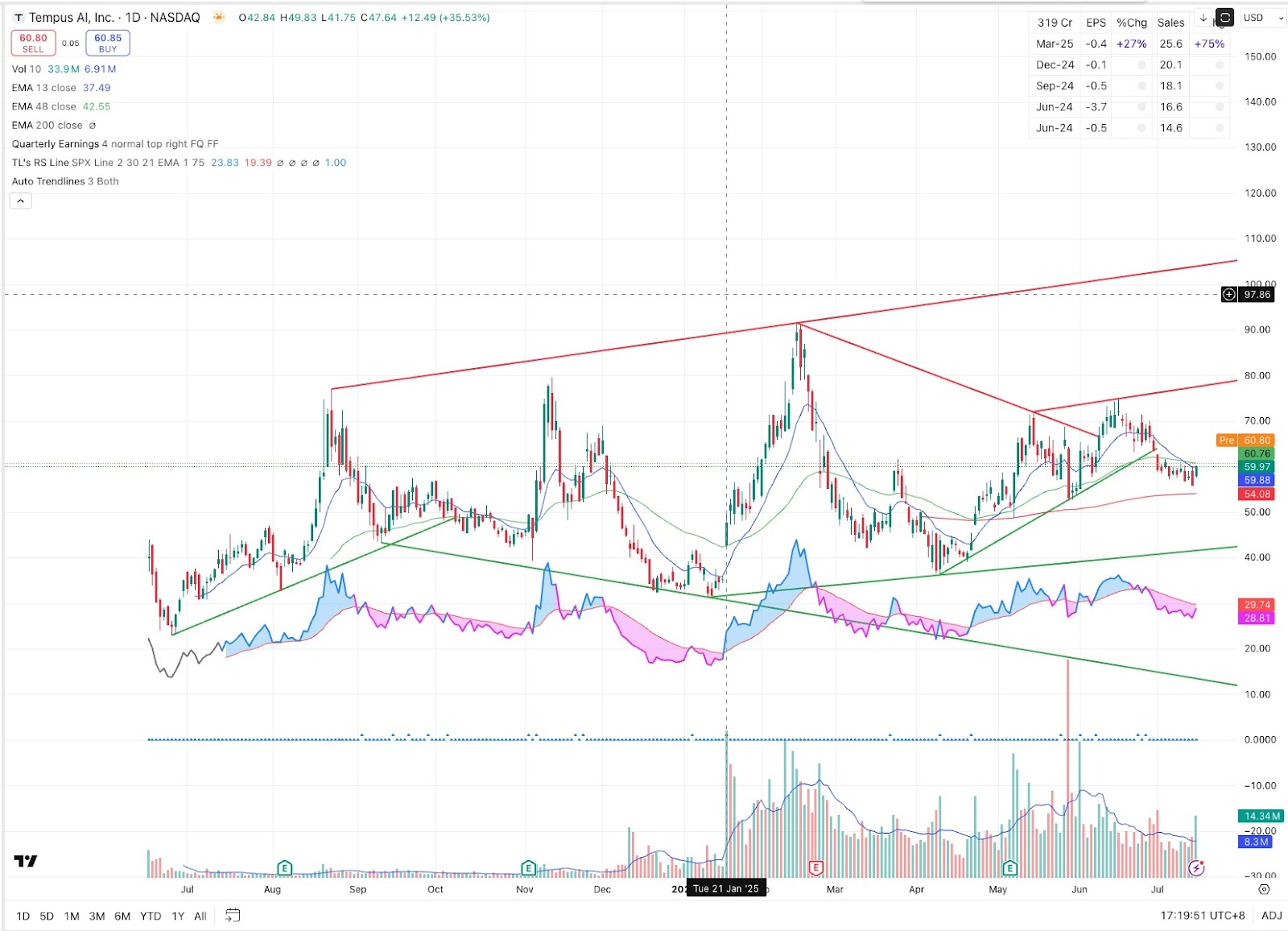Select the 1D time range
1288x931 pixels.
point(23,916)
